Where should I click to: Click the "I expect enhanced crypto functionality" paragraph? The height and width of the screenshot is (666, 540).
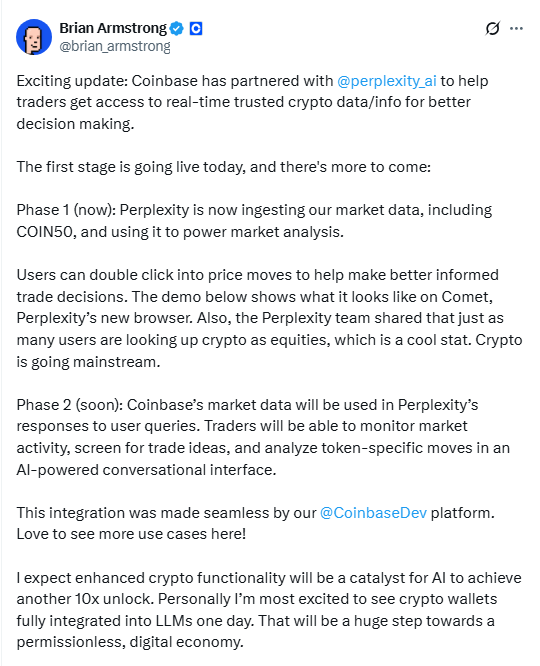coord(269,610)
